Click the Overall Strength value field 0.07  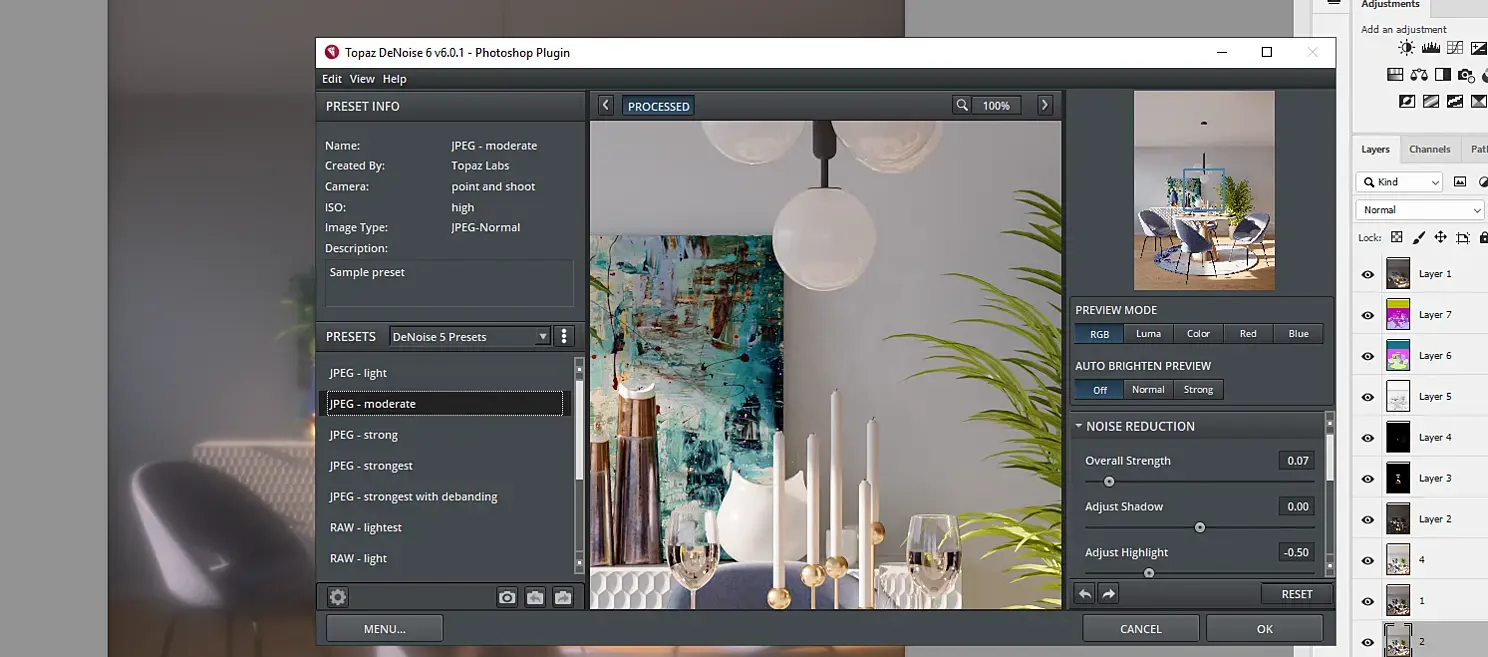pyautogui.click(x=1296, y=461)
